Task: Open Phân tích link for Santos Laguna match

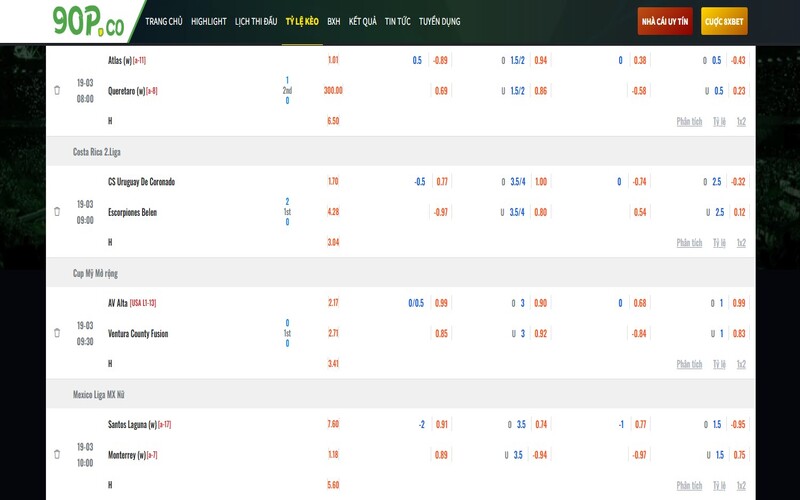Action: tap(689, 486)
